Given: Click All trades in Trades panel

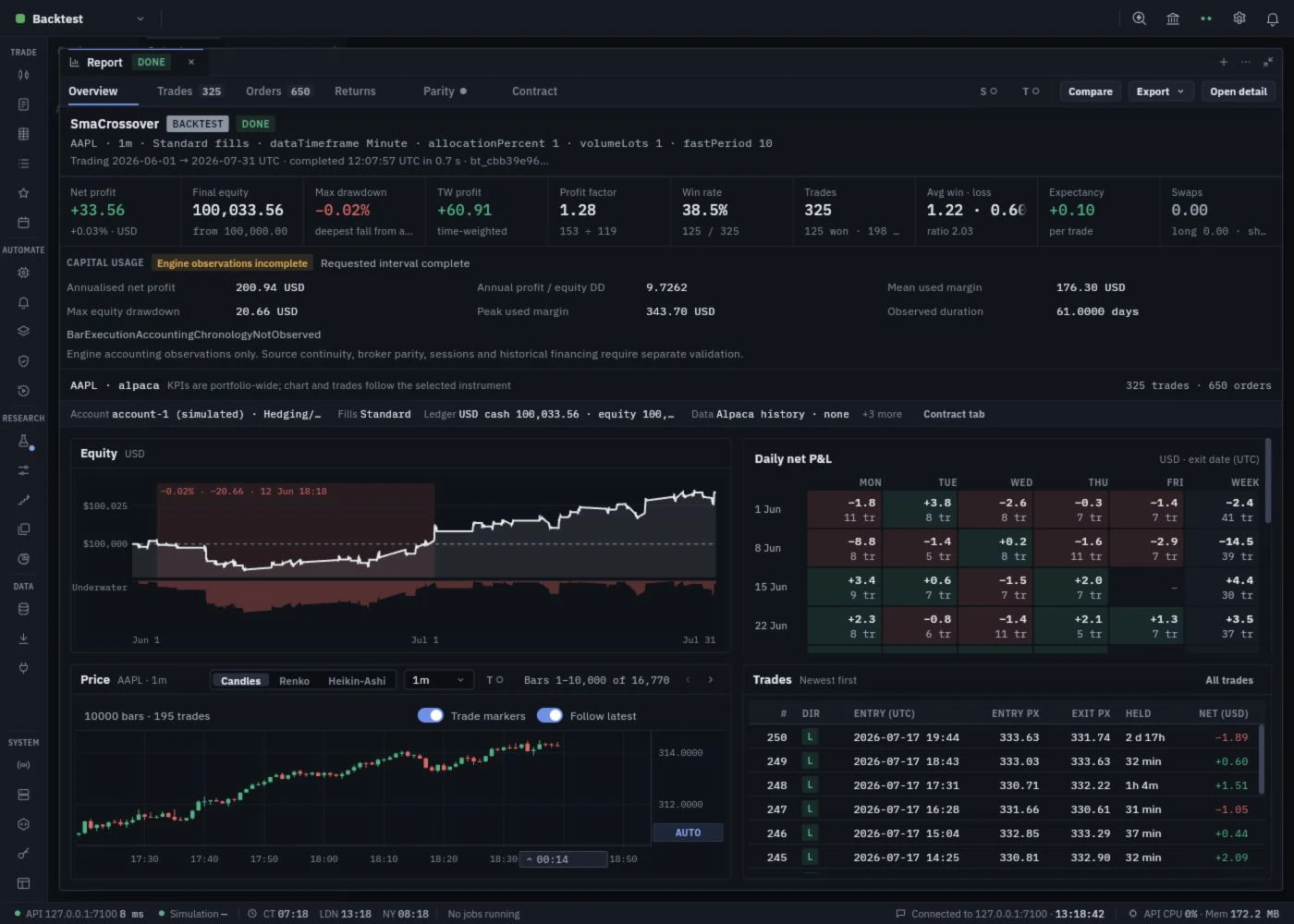Looking at the screenshot, I should [1229, 680].
